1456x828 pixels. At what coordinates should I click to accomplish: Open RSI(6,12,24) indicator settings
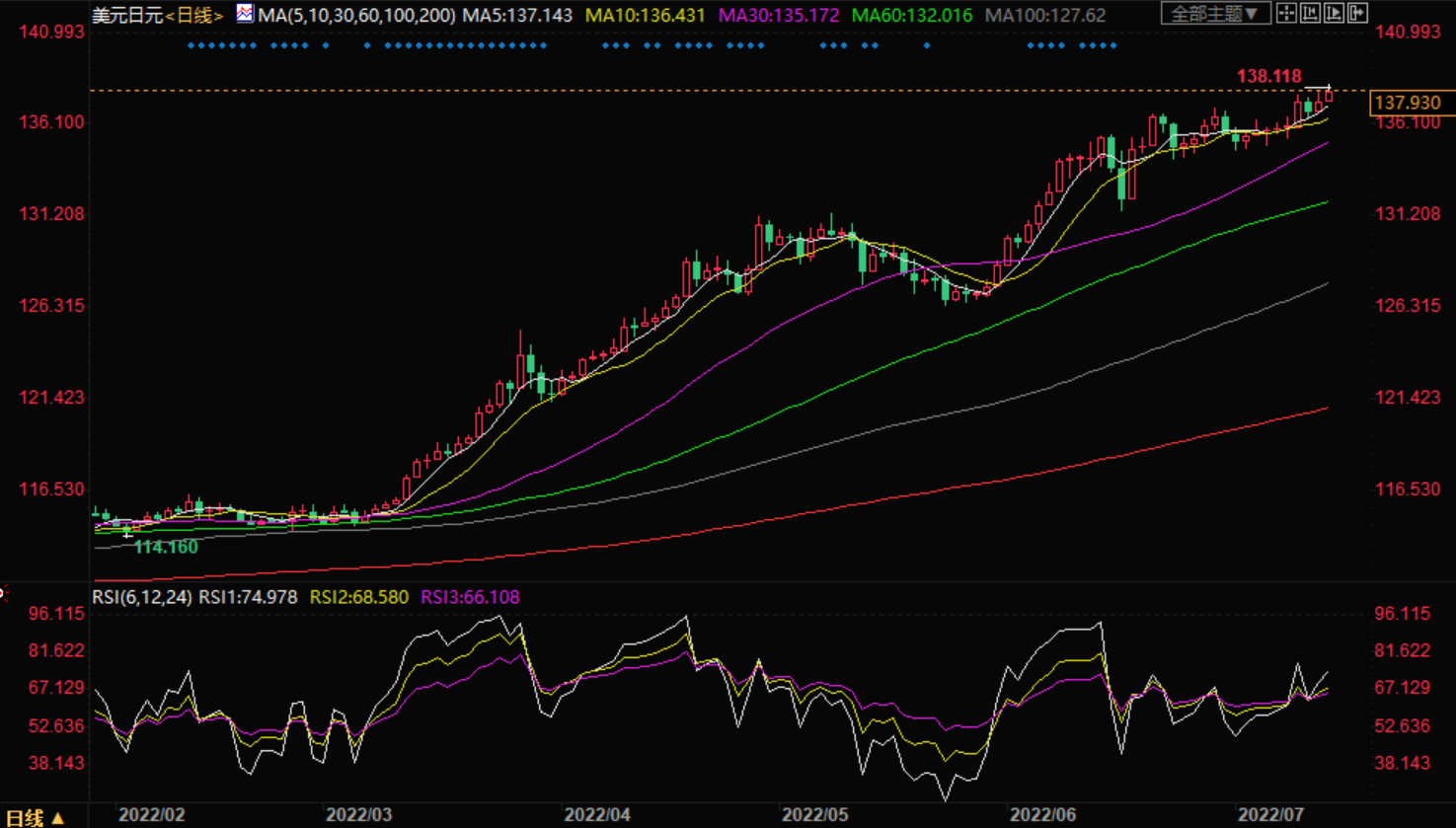click(x=142, y=597)
